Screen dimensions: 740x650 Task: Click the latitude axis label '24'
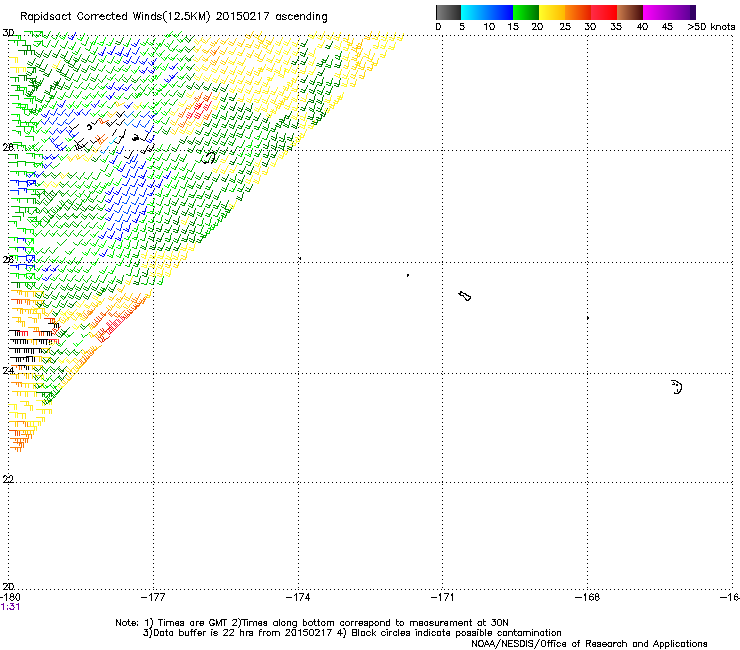(x=8, y=371)
